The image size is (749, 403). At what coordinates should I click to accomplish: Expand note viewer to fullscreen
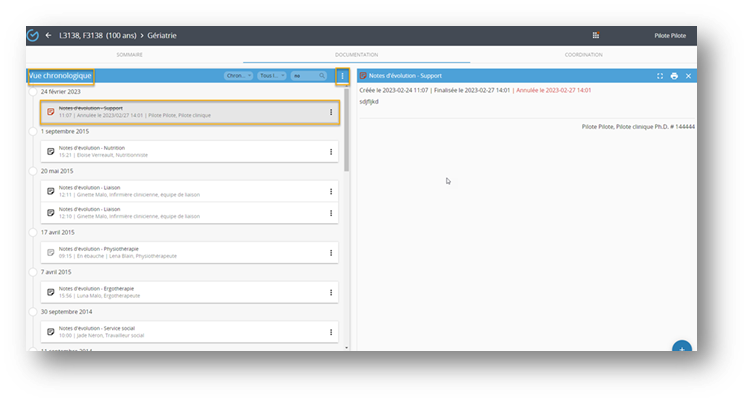tap(659, 76)
